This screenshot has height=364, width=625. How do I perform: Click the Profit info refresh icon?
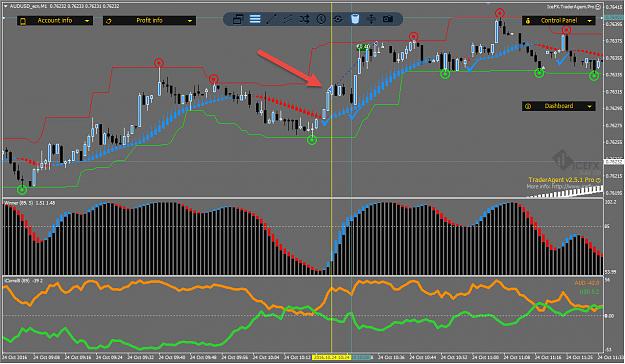point(109,21)
